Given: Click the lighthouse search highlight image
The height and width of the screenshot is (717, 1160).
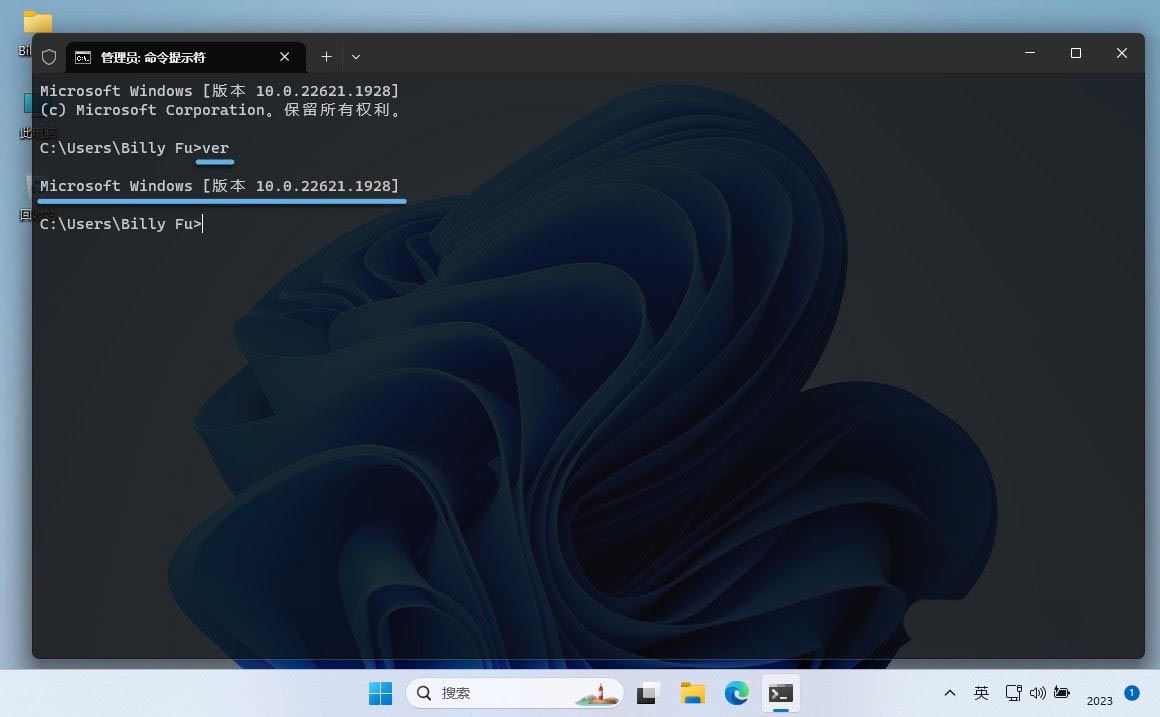Looking at the screenshot, I should [x=597, y=694].
